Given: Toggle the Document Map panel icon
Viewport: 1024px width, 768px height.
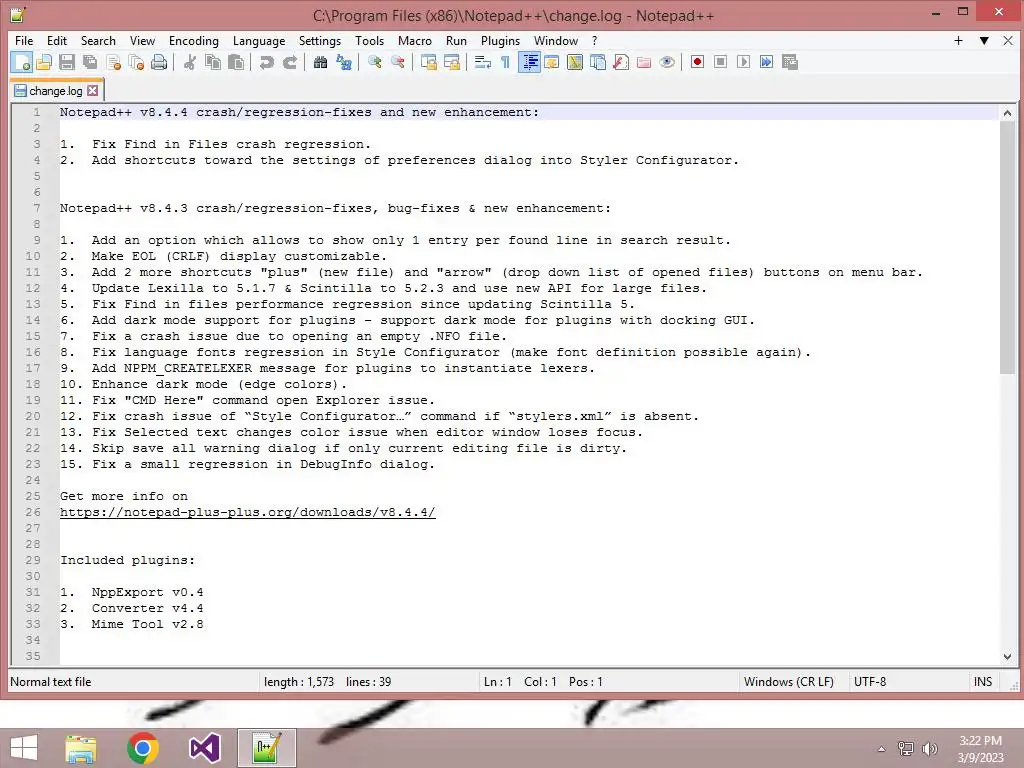Looking at the screenshot, I should tap(575, 62).
